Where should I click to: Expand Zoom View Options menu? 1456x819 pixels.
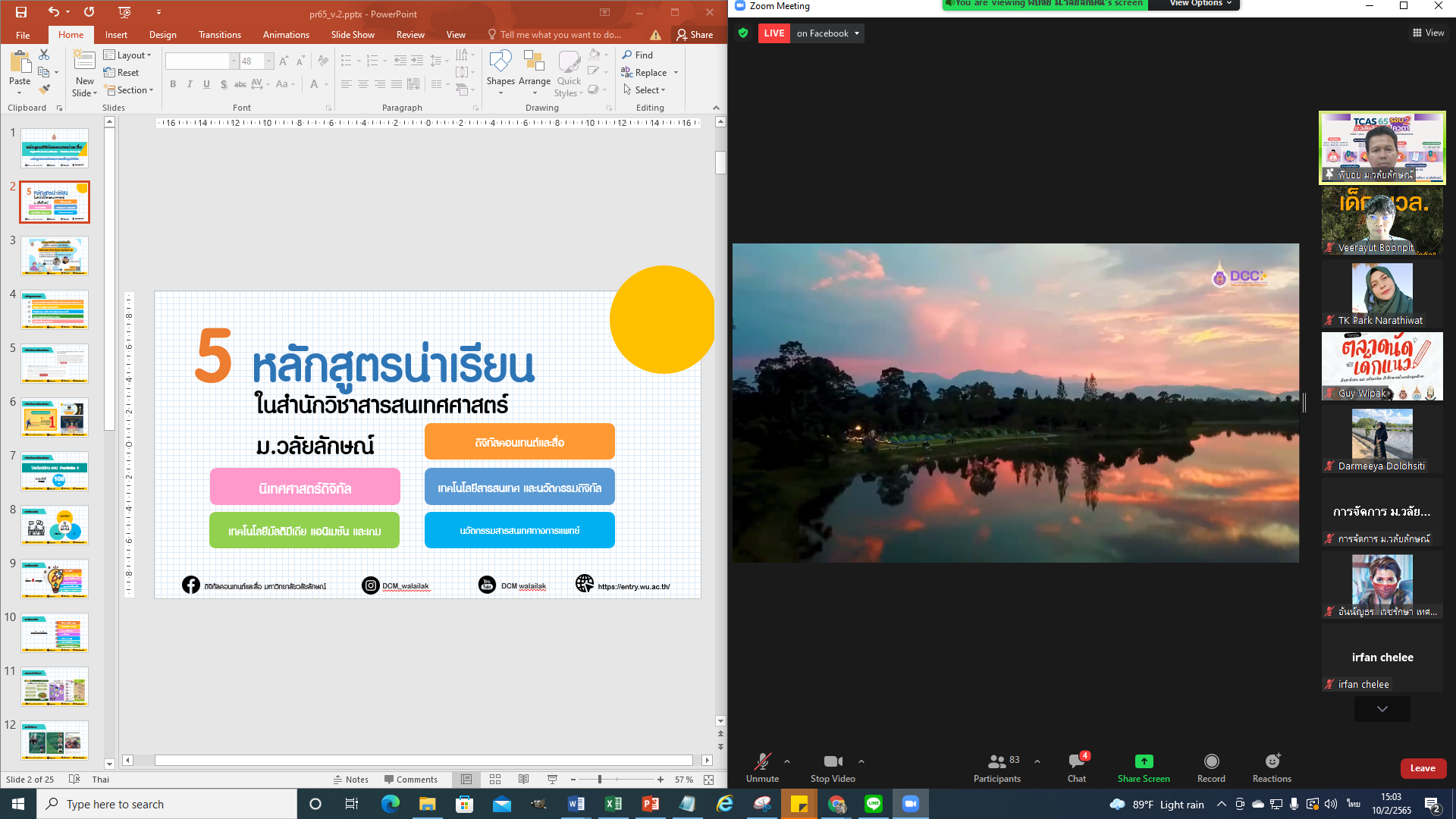coord(1200,4)
